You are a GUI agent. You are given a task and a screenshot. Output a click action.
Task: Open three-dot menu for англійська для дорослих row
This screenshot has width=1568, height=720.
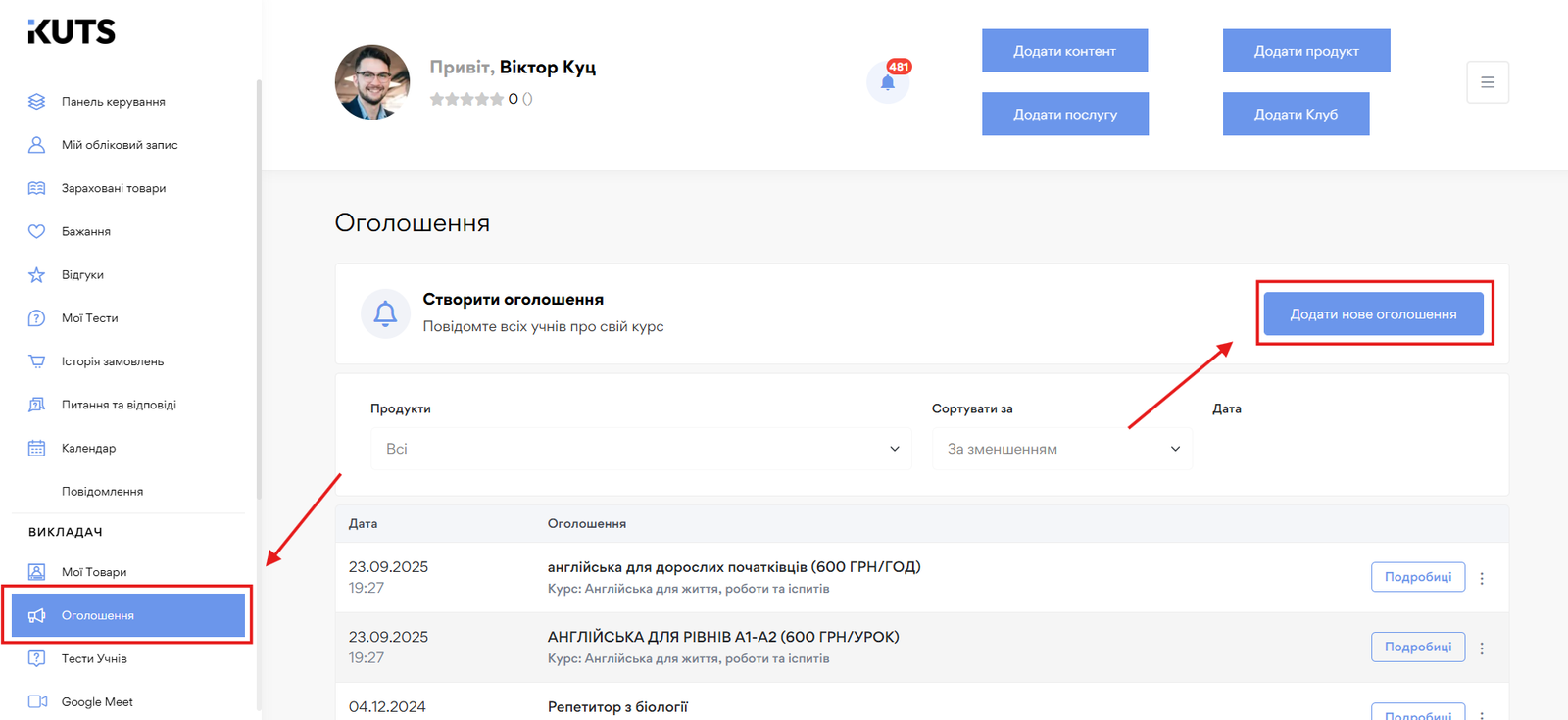(1482, 578)
